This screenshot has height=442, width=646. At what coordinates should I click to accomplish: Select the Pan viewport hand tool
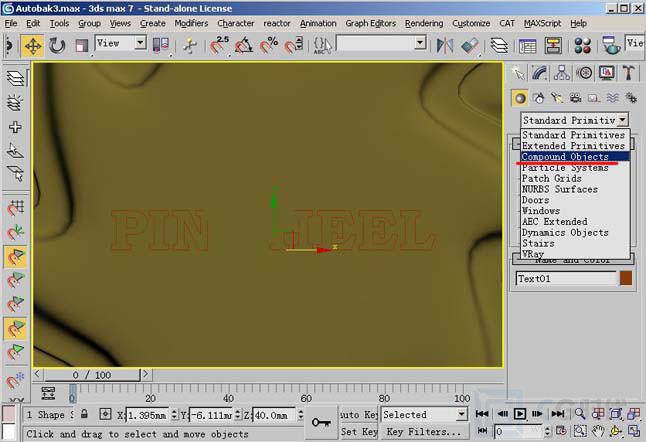598,431
